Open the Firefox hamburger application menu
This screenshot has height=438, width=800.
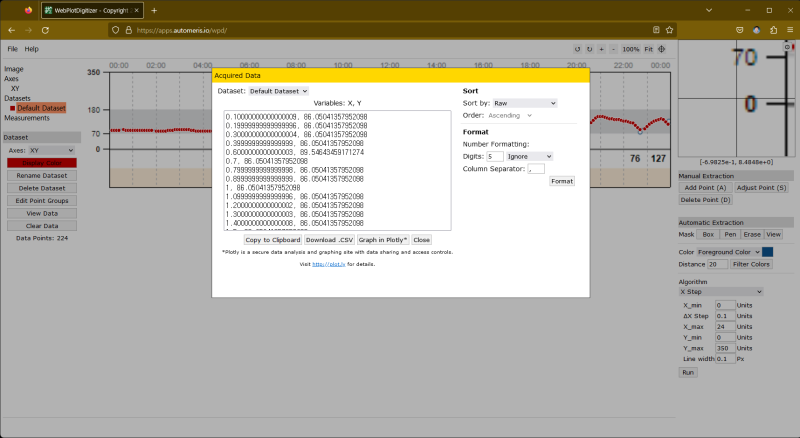[789, 30]
